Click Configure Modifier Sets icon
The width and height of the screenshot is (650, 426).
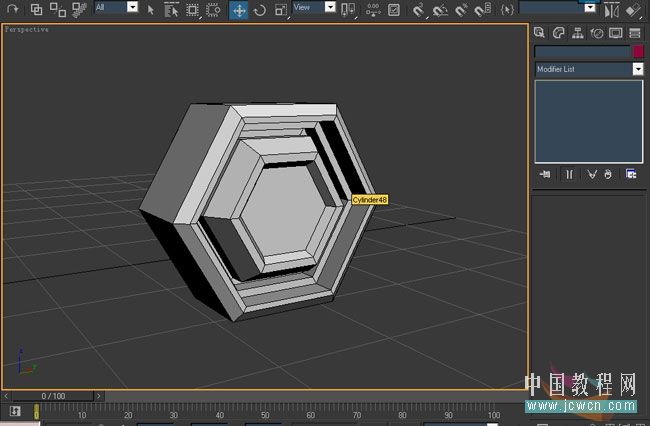coord(631,174)
